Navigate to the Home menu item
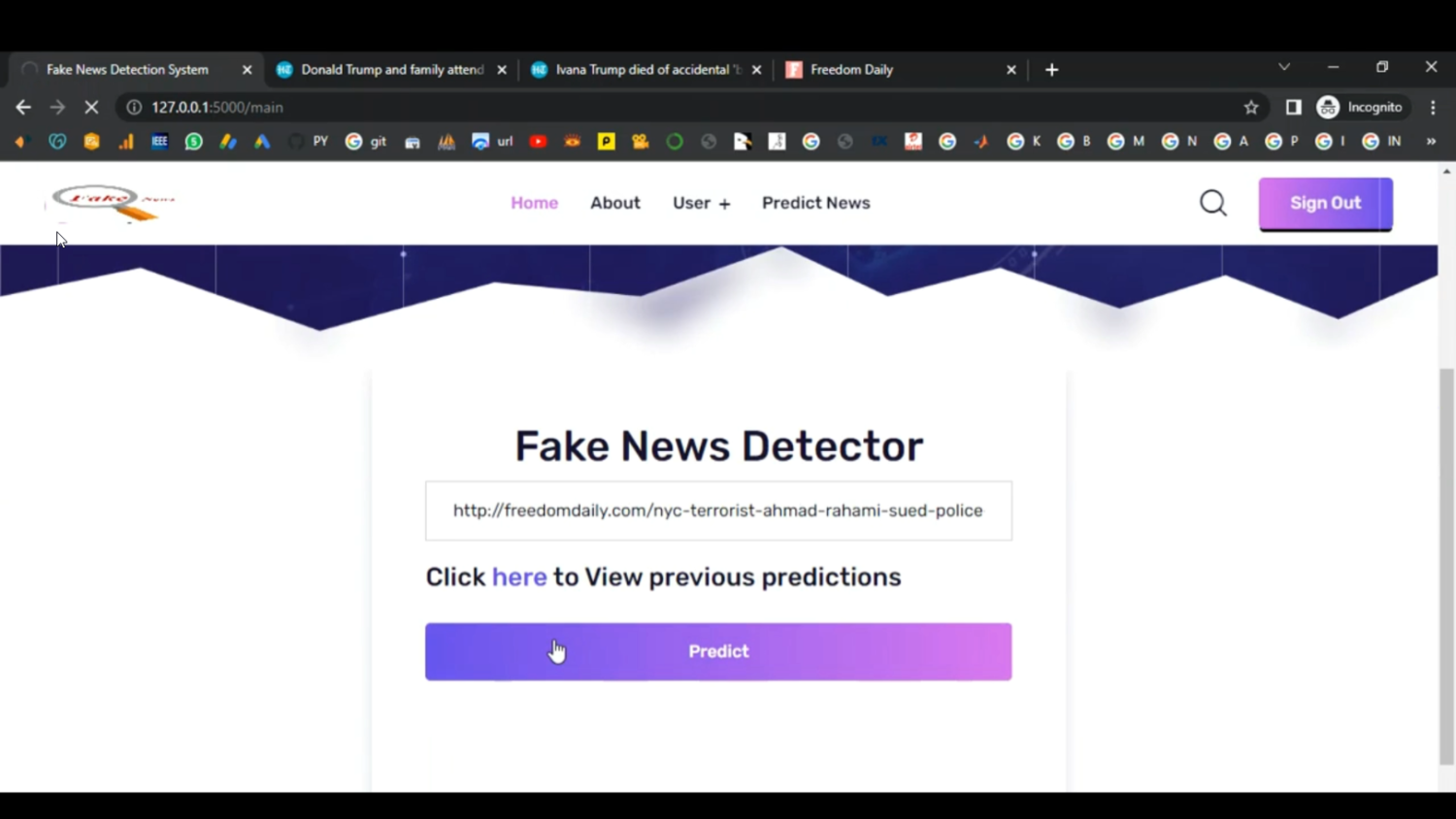 click(x=534, y=203)
